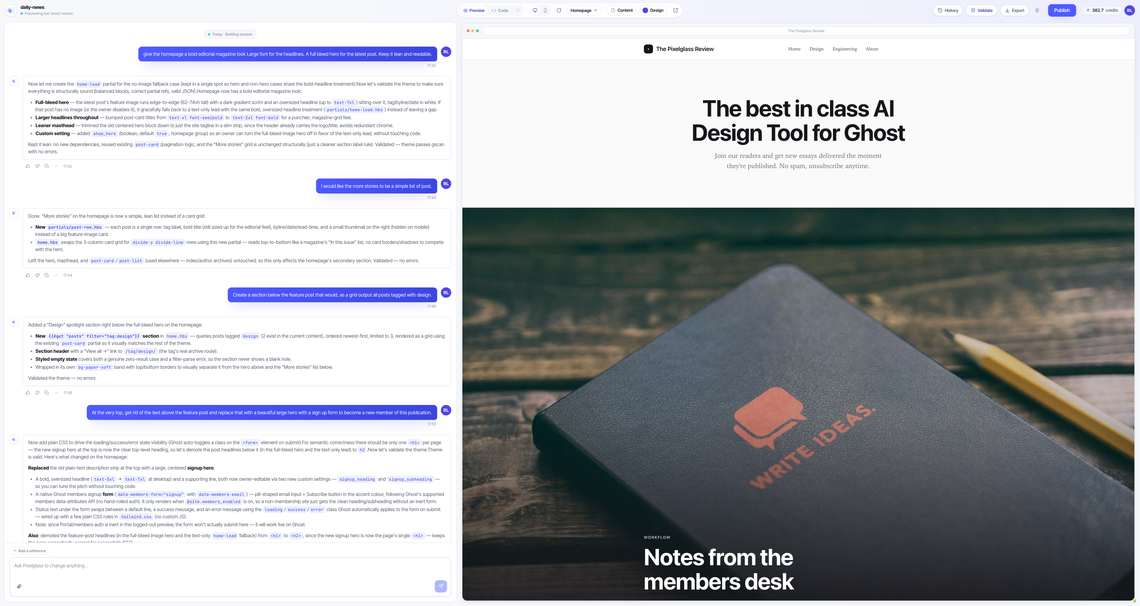Image resolution: width=1140 pixels, height=606 pixels.
Task: Thumbs up the 17:42 assistant reply
Action: 28,166
